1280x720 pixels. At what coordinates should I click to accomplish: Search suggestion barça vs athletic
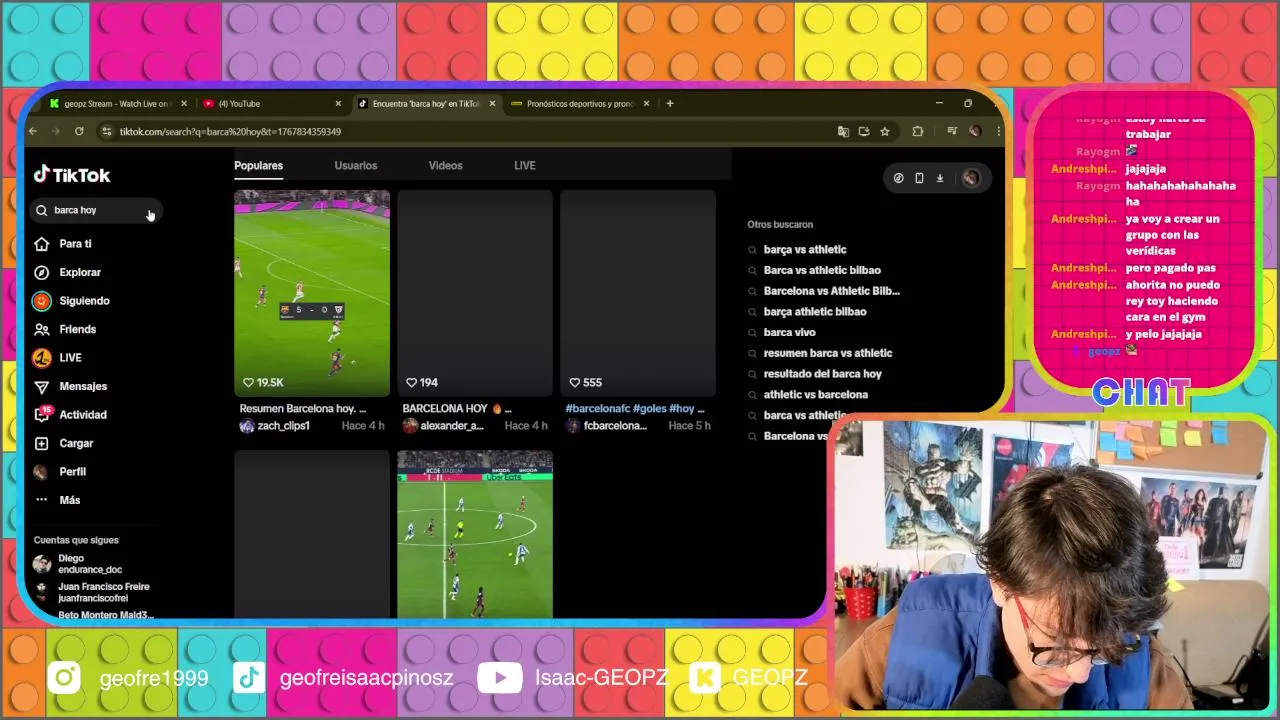(x=804, y=250)
